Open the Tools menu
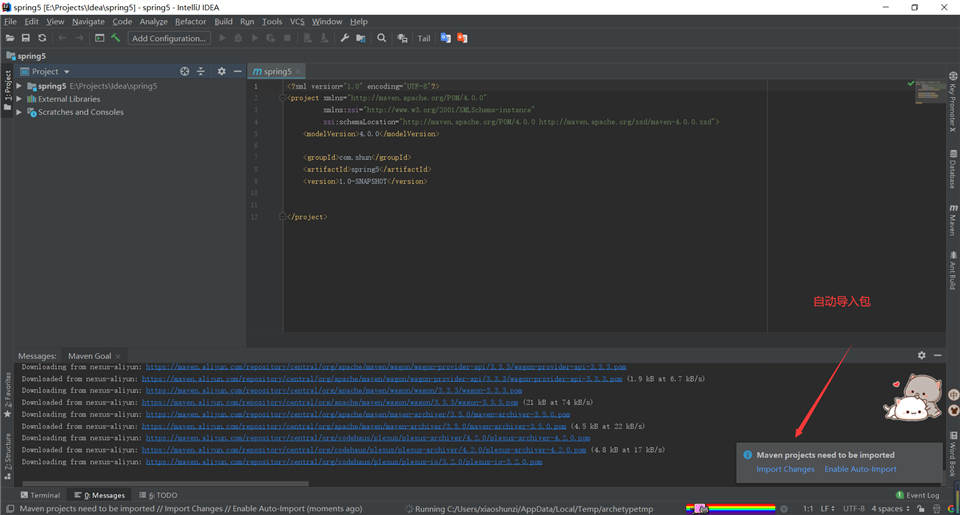960x515 pixels. pyautogui.click(x=272, y=21)
